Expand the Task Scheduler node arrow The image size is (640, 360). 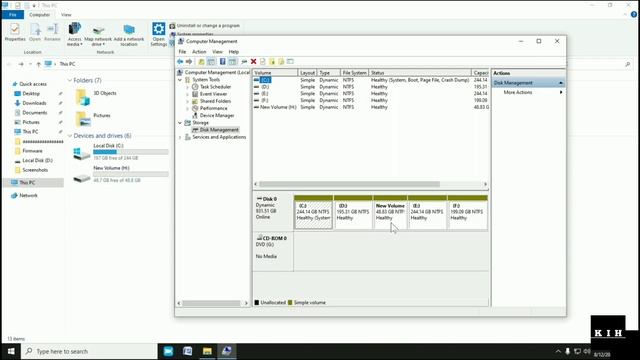(188, 87)
